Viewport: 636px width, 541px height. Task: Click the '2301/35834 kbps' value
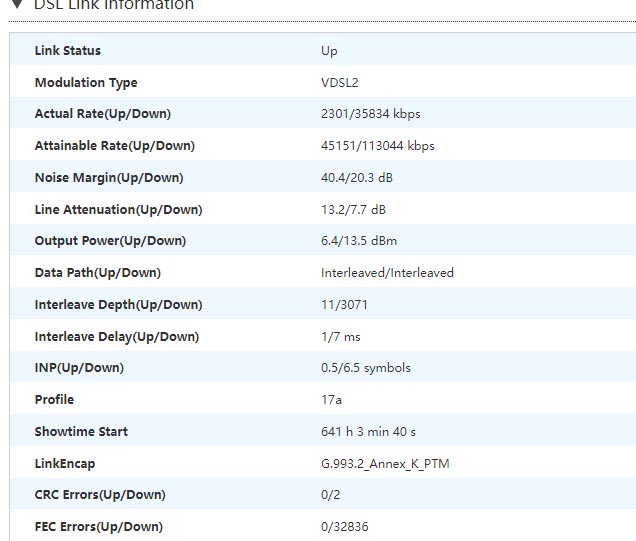click(370, 114)
